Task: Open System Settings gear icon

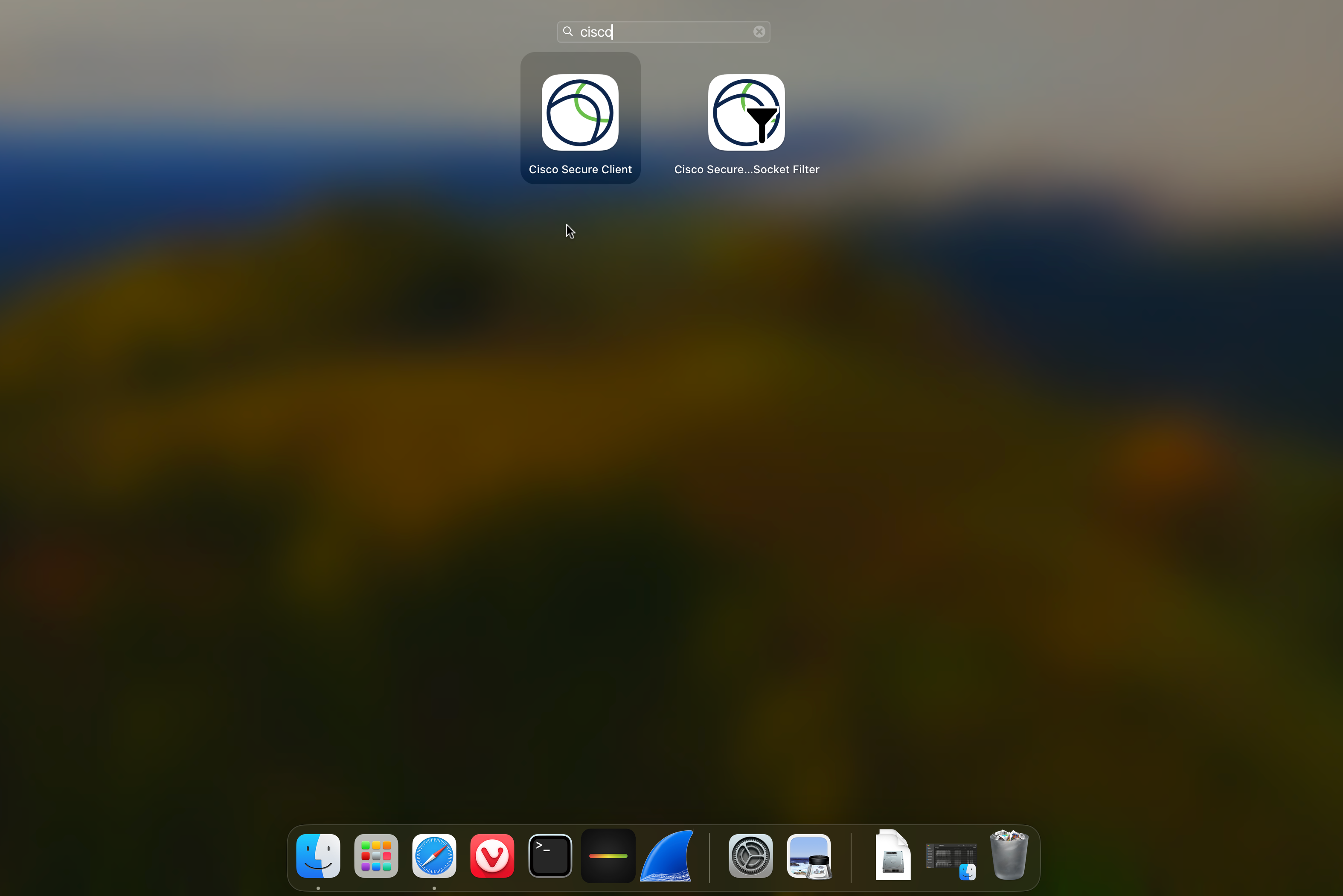Action: point(750,855)
